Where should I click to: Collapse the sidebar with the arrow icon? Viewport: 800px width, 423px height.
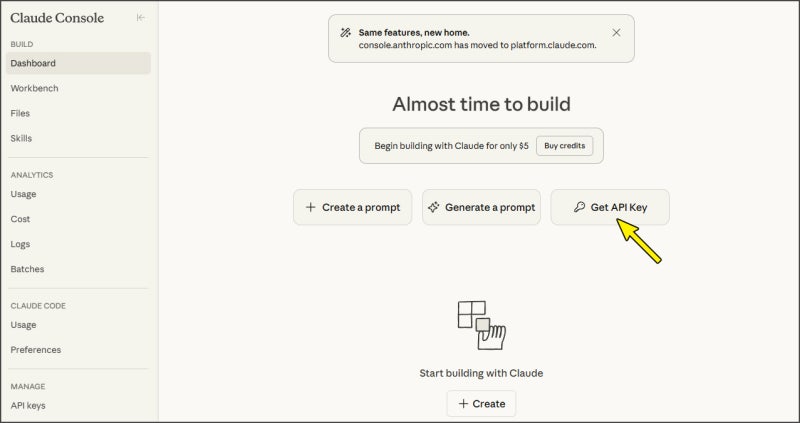pyautogui.click(x=141, y=18)
